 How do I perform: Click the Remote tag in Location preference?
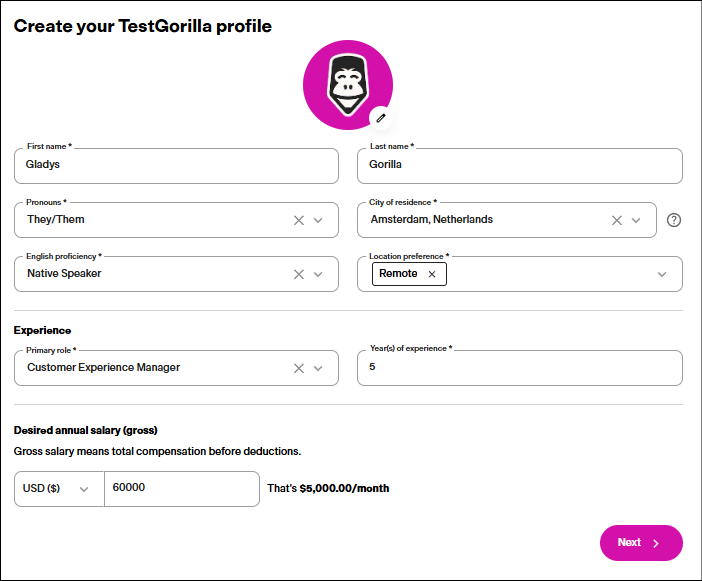point(398,273)
